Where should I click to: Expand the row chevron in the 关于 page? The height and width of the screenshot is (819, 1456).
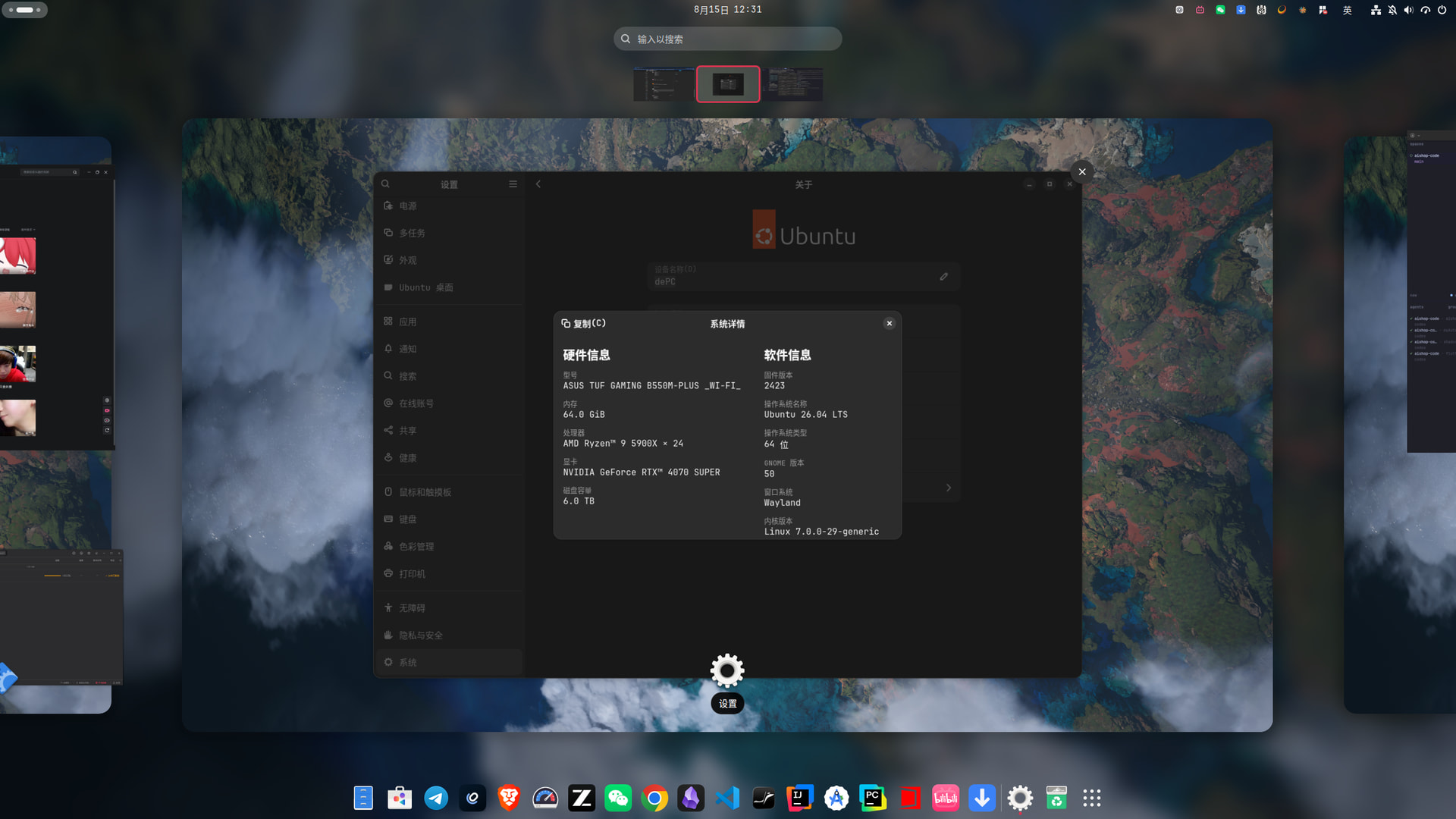pos(949,488)
